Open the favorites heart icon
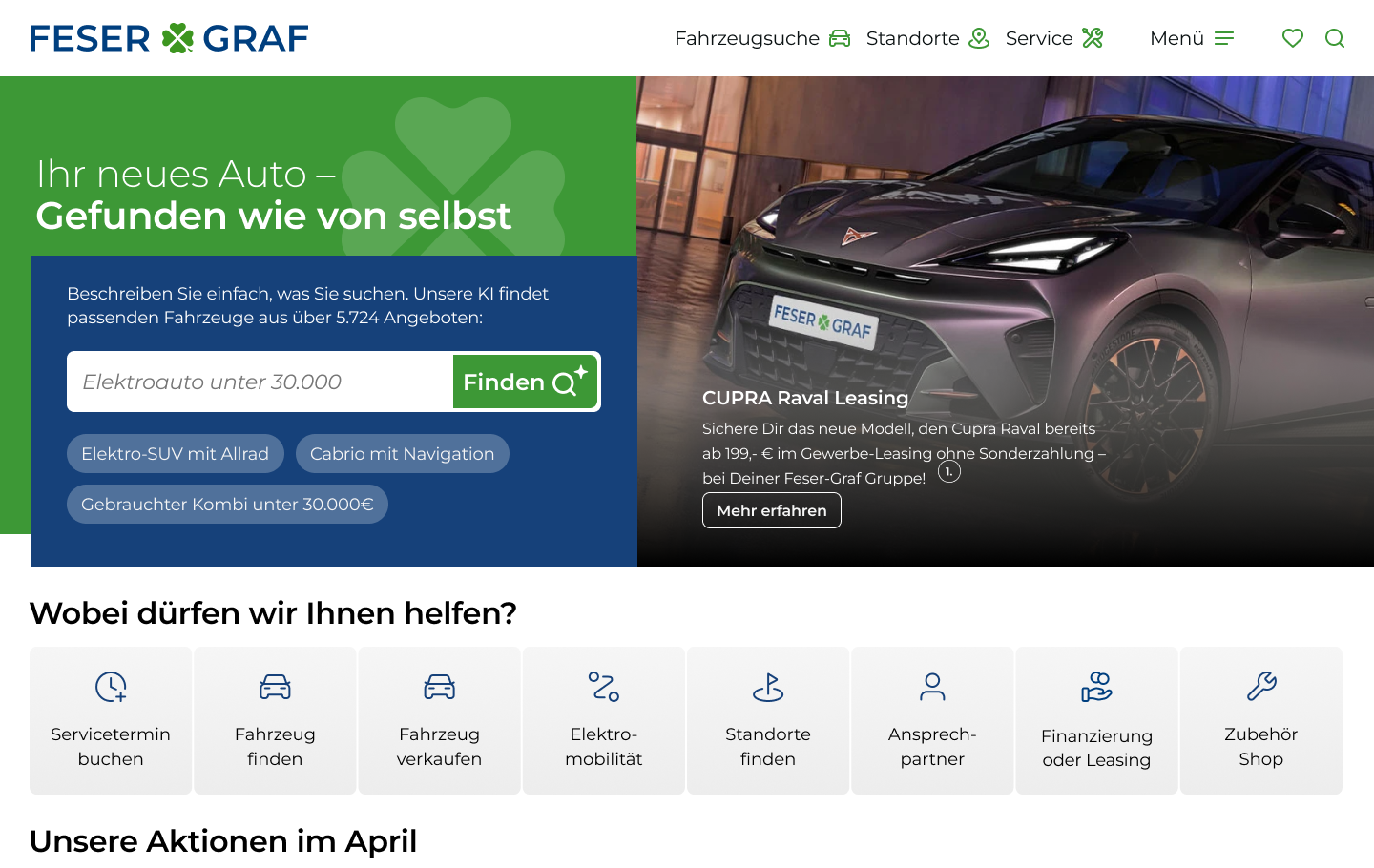Image resolution: width=1374 pixels, height=868 pixels. pyautogui.click(x=1293, y=38)
